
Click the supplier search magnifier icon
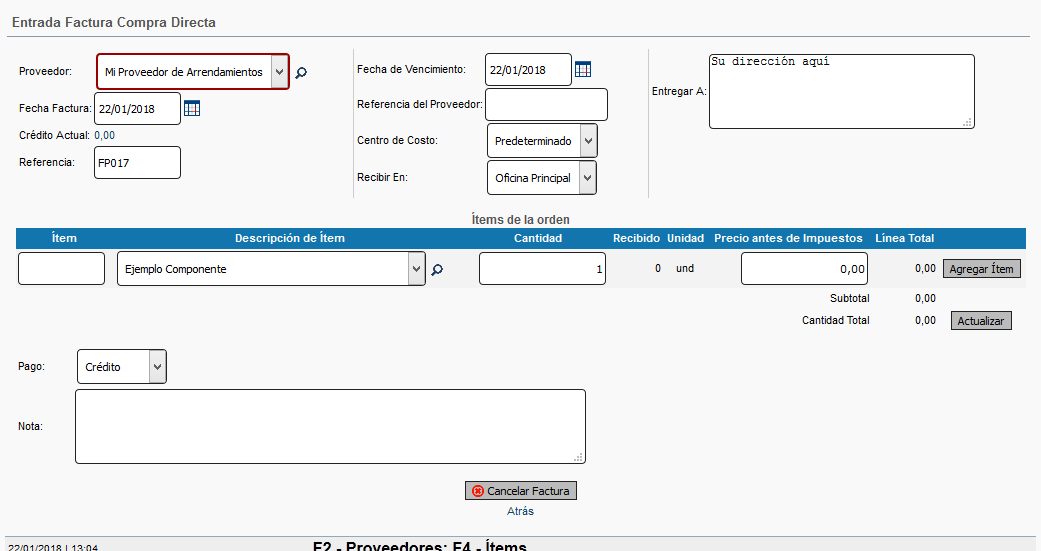point(301,73)
